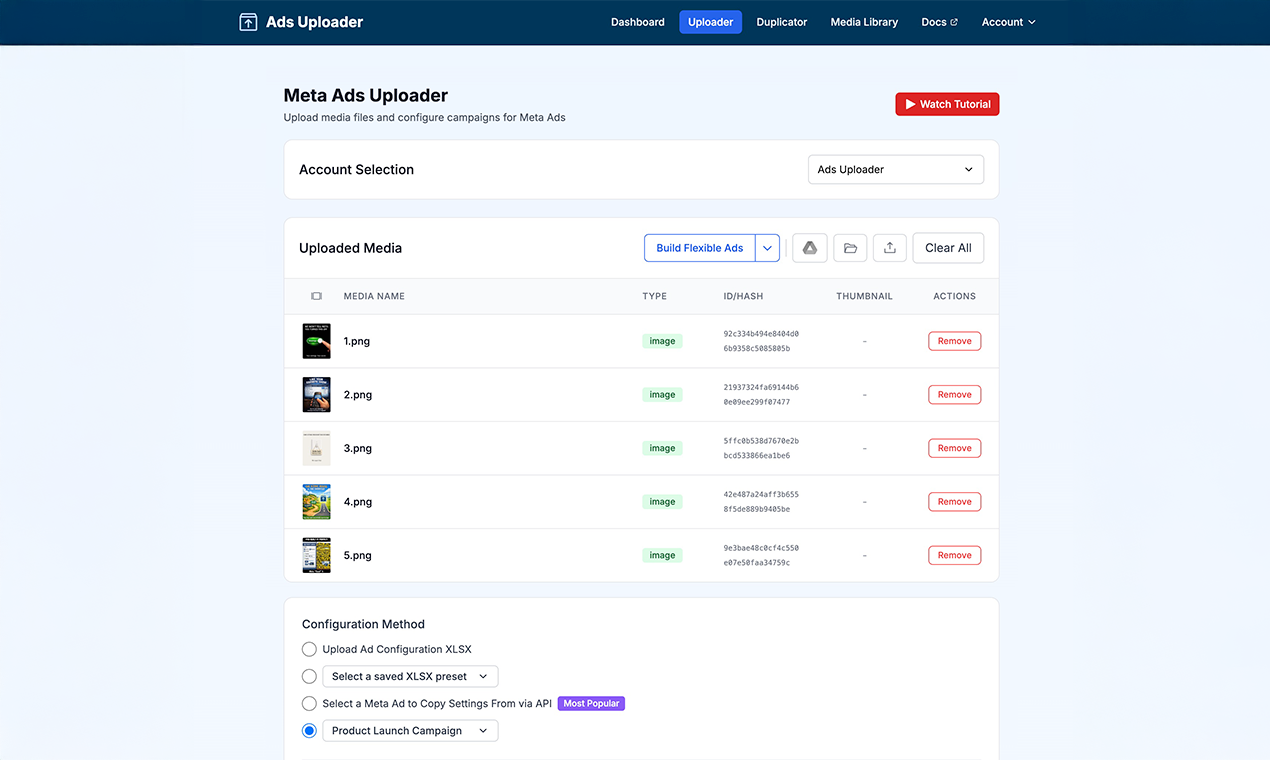1270x760 pixels.
Task: Click the upload media icon
Action: pos(889,247)
